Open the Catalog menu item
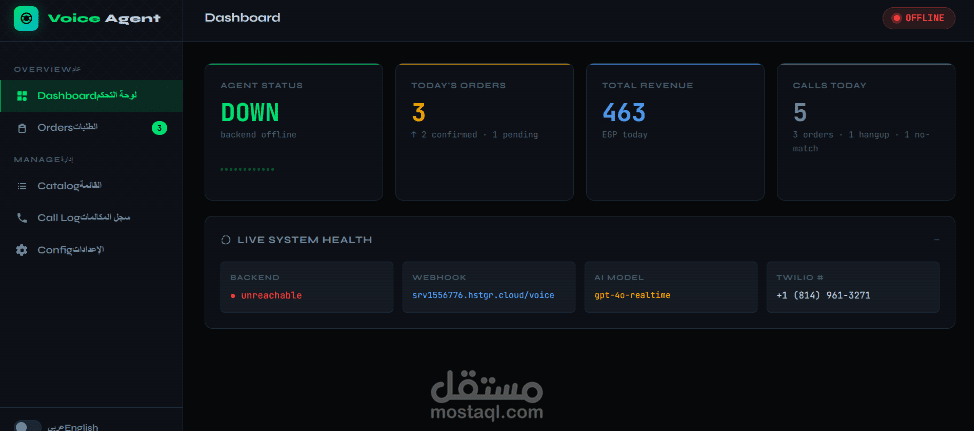The image size is (974, 431). [x=91, y=186]
